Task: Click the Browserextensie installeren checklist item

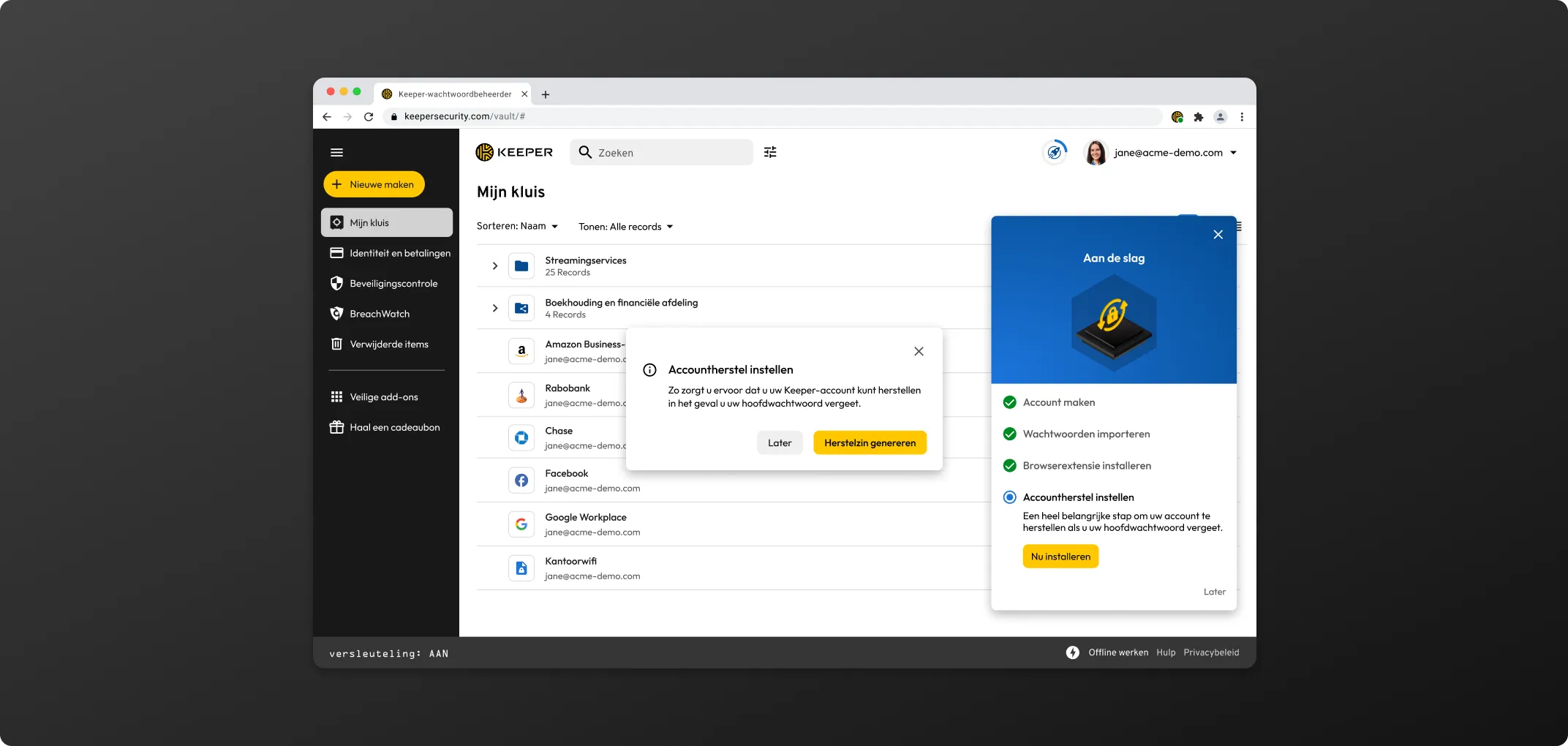Action: coord(1077,465)
